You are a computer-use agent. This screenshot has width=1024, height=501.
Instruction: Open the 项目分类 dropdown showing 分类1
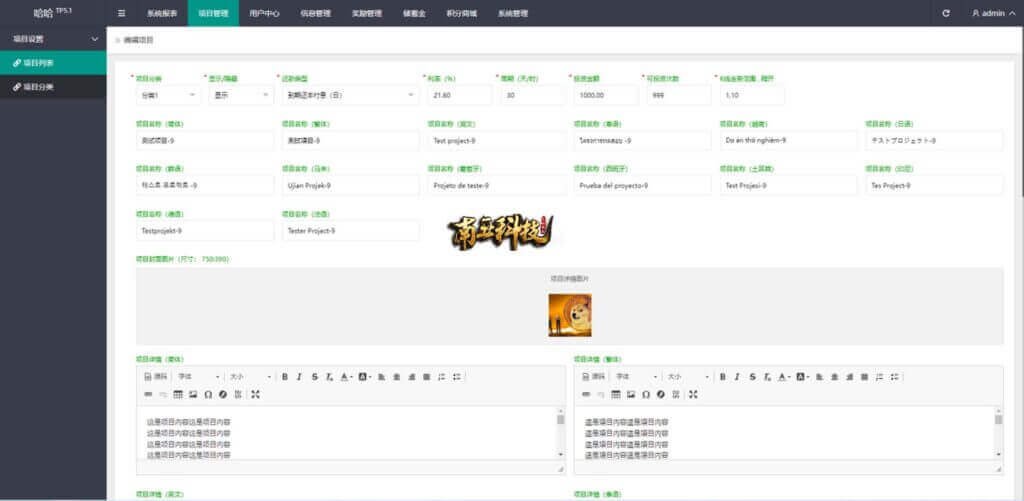[x=167, y=95]
